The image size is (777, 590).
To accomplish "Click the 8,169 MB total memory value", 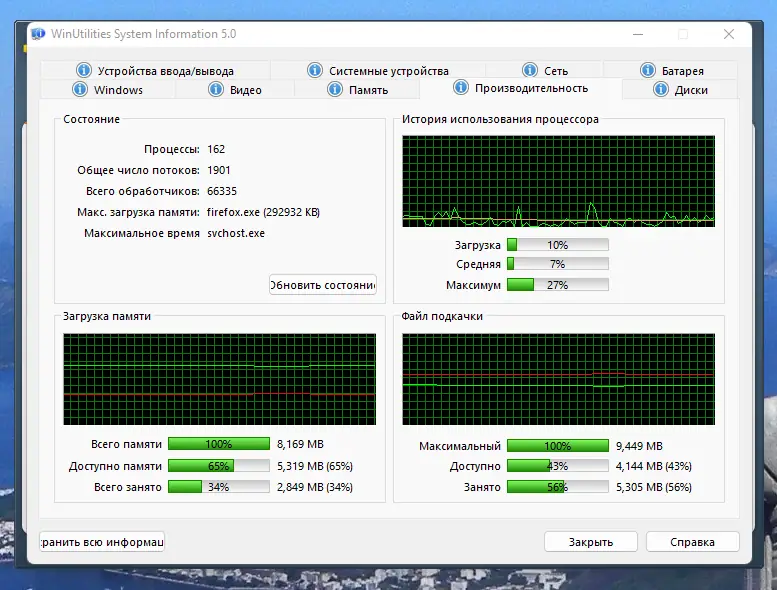I will [300, 444].
